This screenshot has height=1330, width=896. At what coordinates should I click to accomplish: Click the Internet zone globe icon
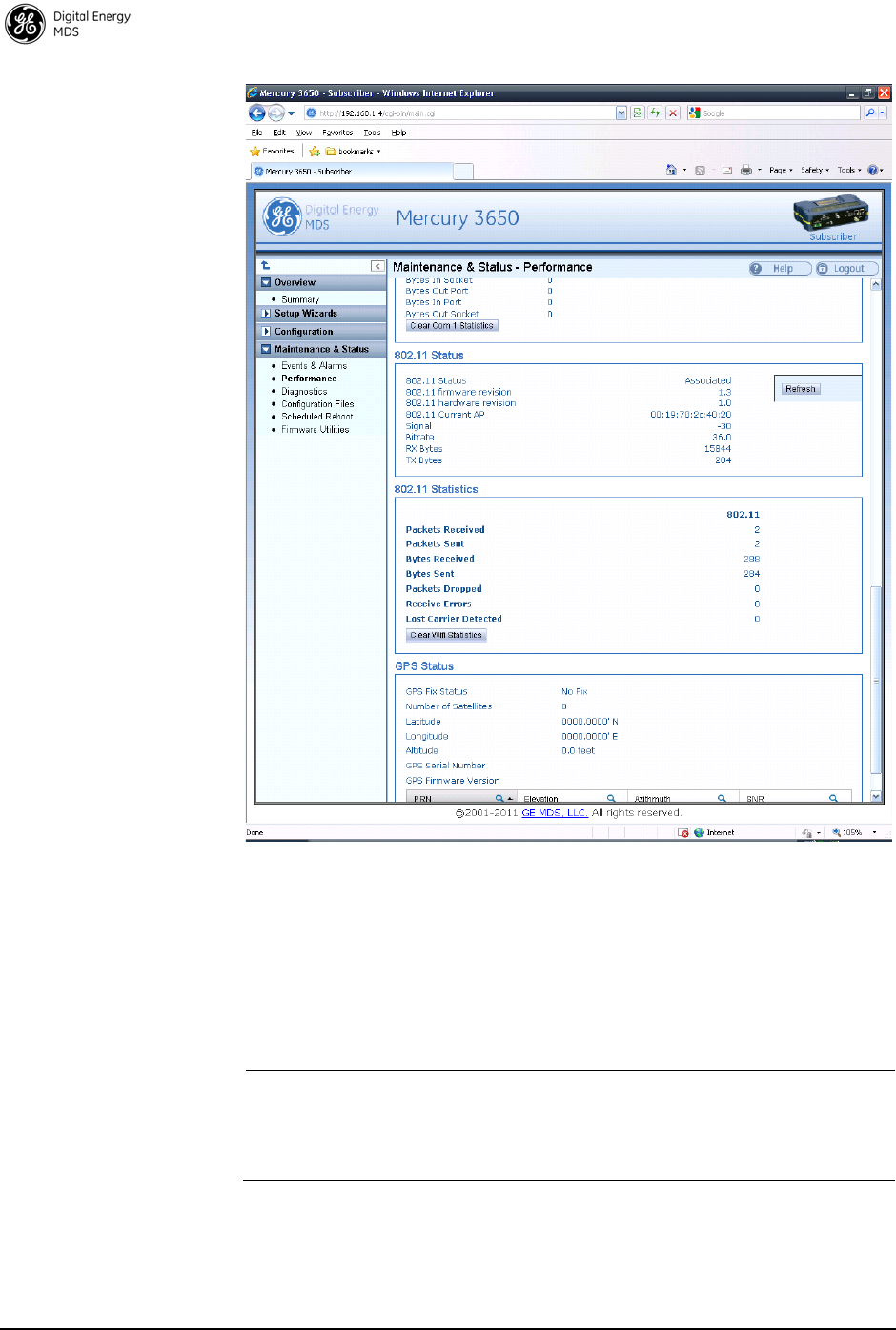(699, 832)
